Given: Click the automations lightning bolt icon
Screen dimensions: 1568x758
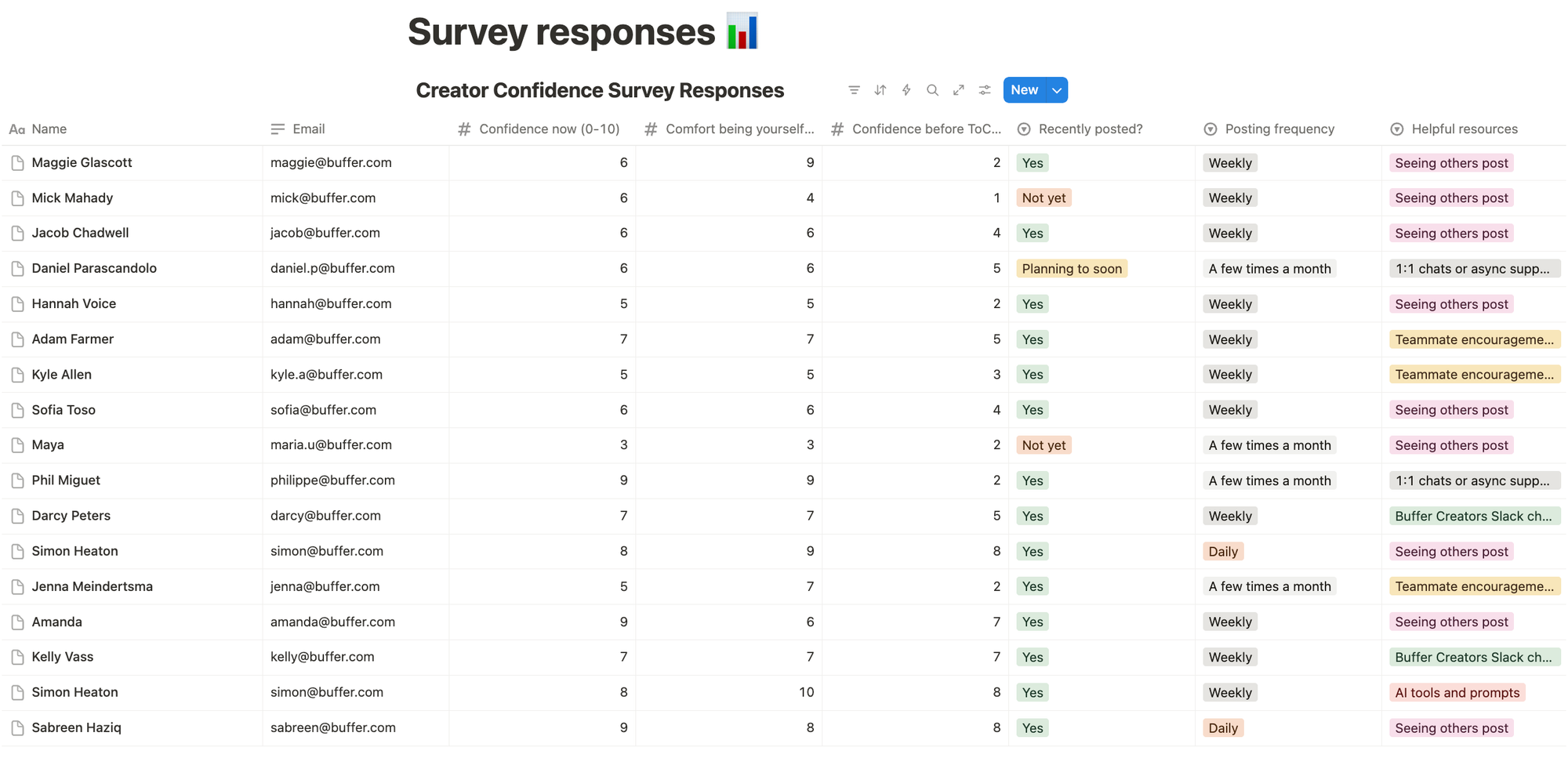Looking at the screenshot, I should click(x=906, y=89).
